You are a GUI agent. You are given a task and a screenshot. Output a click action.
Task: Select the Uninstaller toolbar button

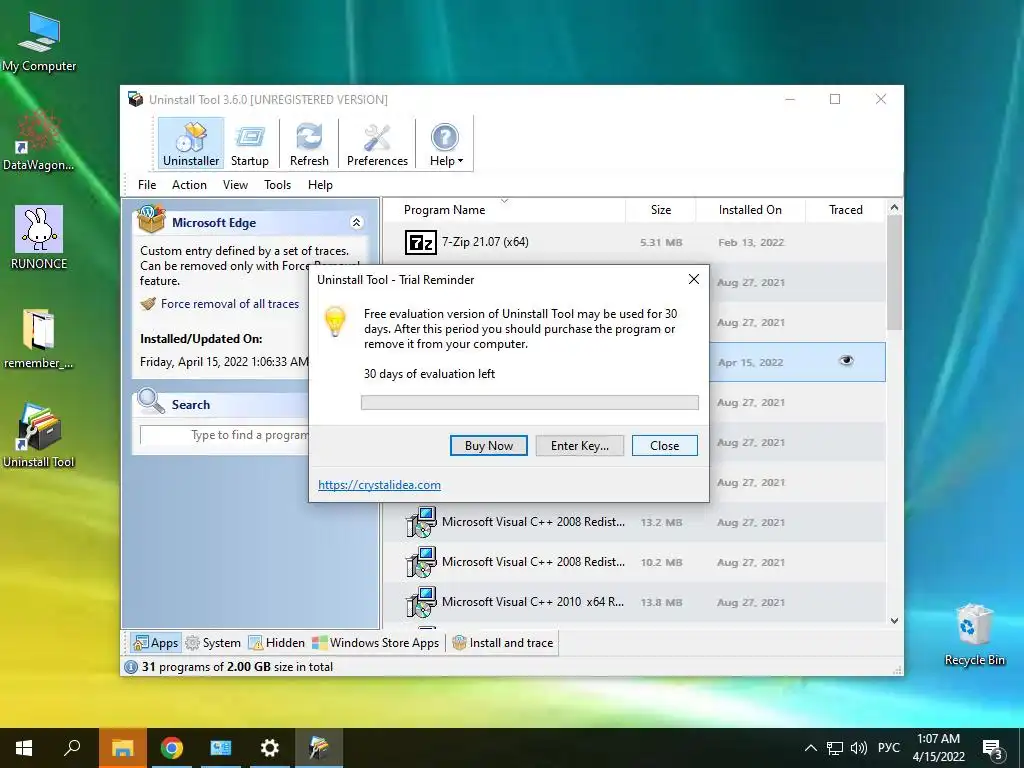pos(191,144)
